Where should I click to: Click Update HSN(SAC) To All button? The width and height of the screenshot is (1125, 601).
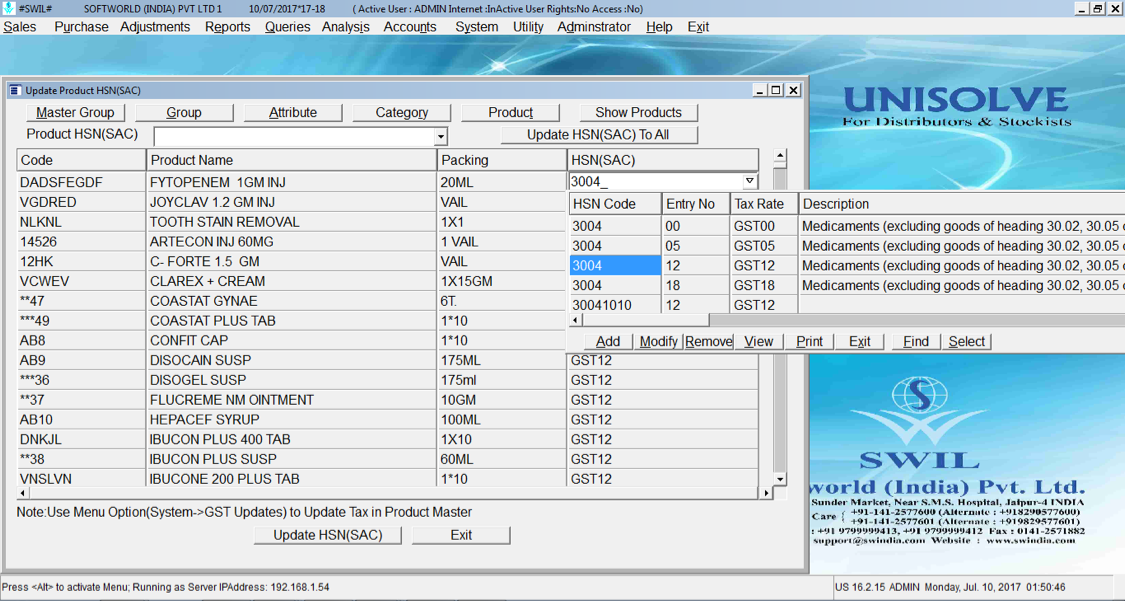pos(598,135)
